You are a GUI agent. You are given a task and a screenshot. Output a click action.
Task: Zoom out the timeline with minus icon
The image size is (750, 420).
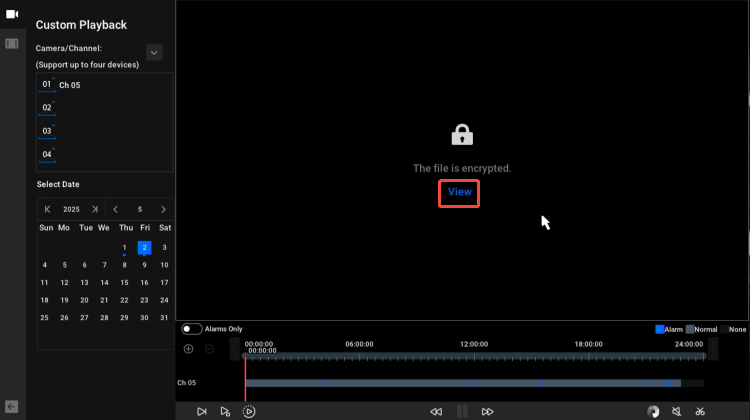(210, 349)
